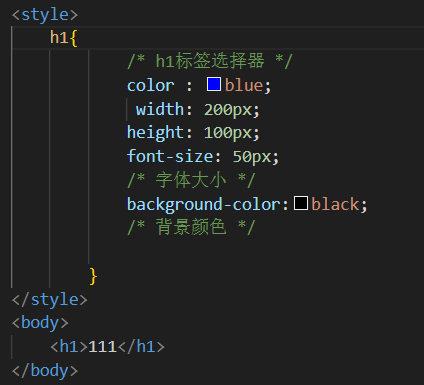Click the comment 'h1标签选择器'
The width and height of the screenshot is (424, 385).
[x=210, y=61]
